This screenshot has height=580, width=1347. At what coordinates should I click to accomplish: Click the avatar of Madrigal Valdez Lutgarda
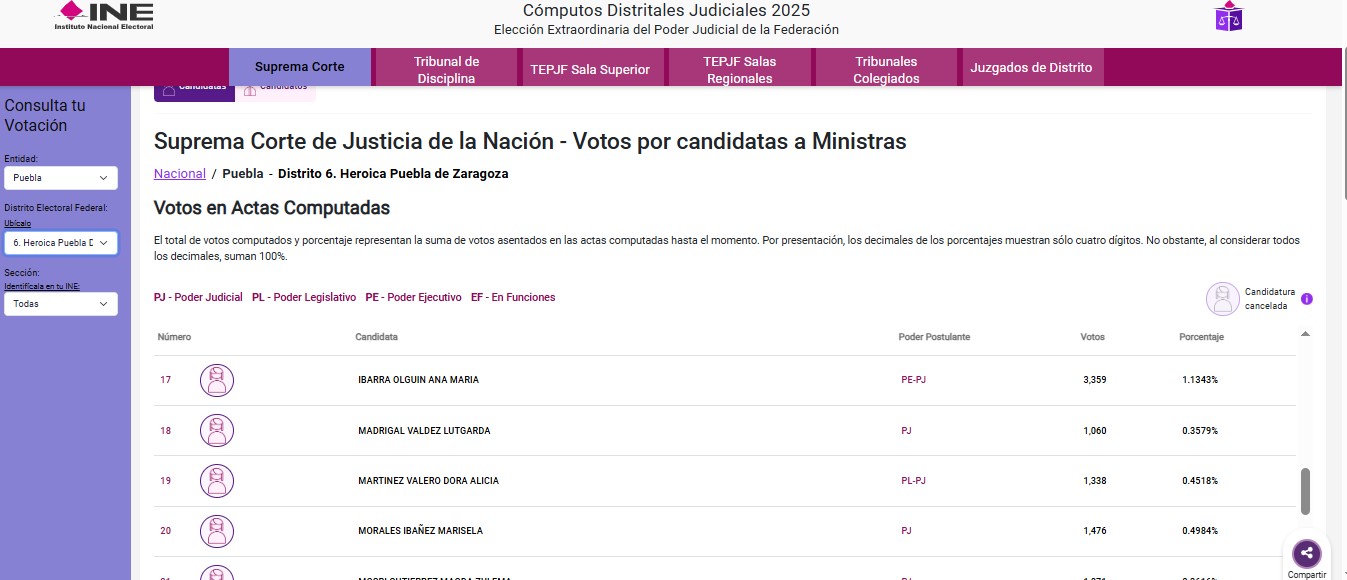click(x=217, y=431)
